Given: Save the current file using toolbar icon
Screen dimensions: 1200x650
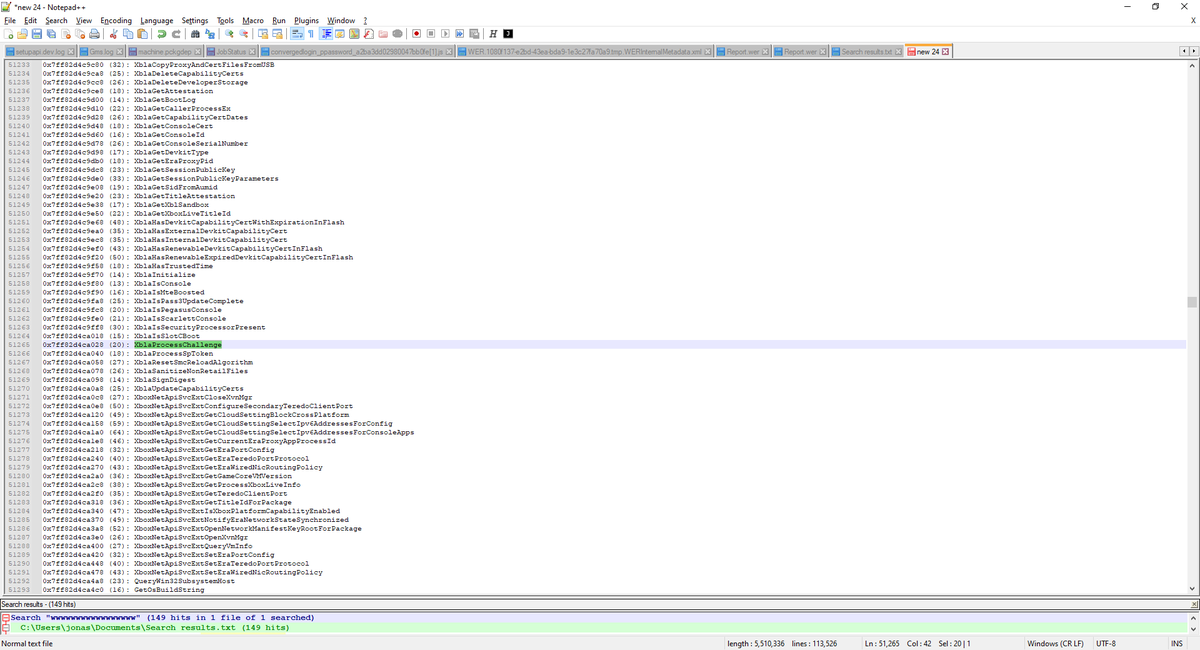Looking at the screenshot, I should [x=37, y=34].
